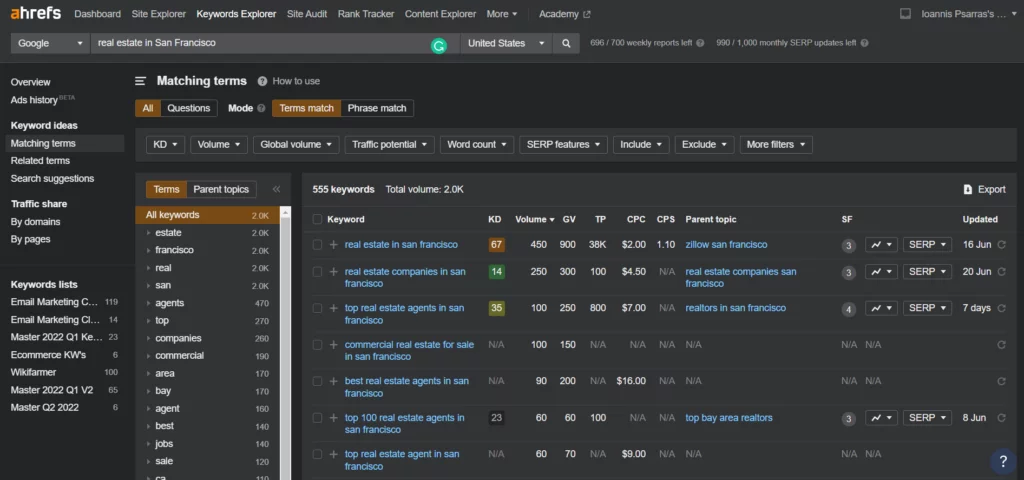
Task: Open weekly reports left help icon
Action: click(x=700, y=43)
